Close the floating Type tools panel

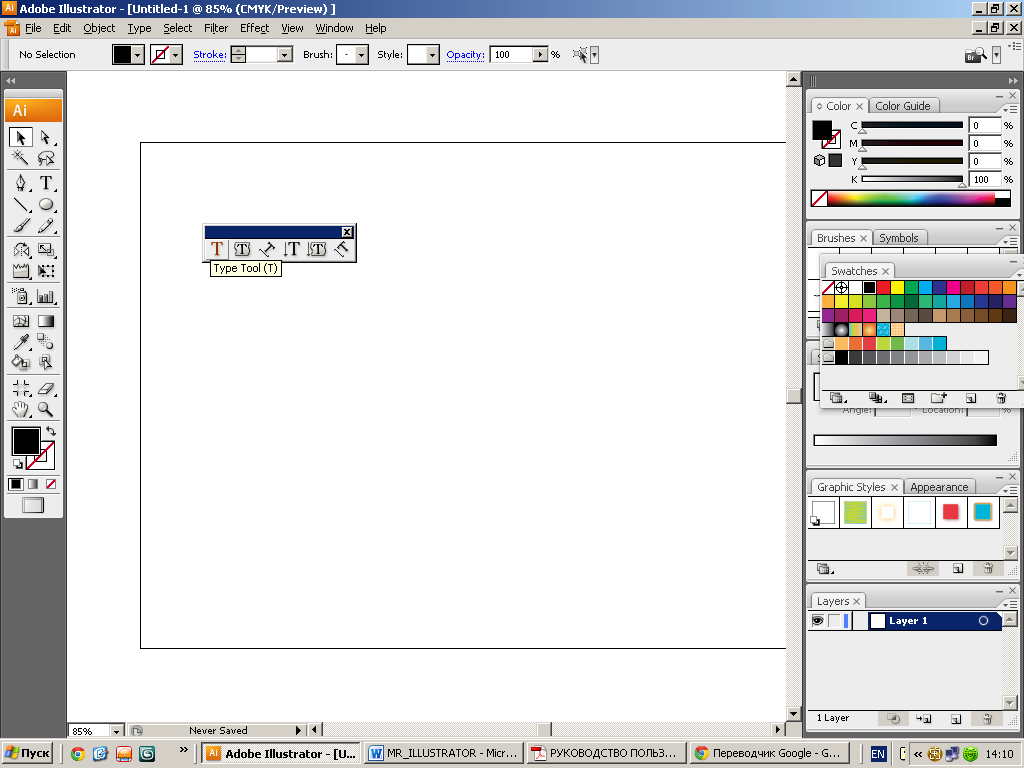click(347, 232)
